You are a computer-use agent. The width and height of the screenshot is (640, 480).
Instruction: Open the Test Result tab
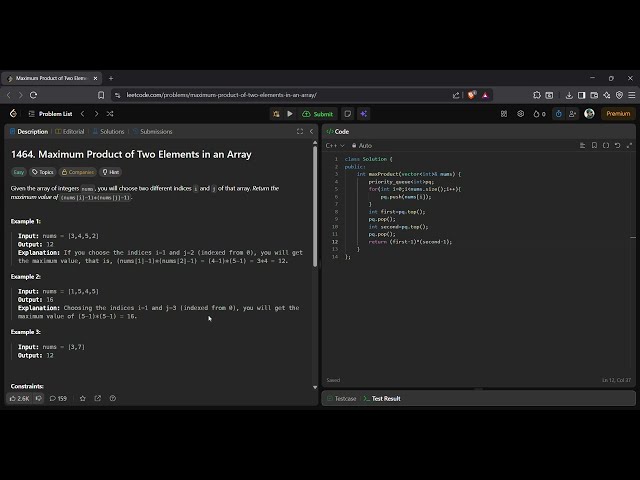[x=382, y=398]
